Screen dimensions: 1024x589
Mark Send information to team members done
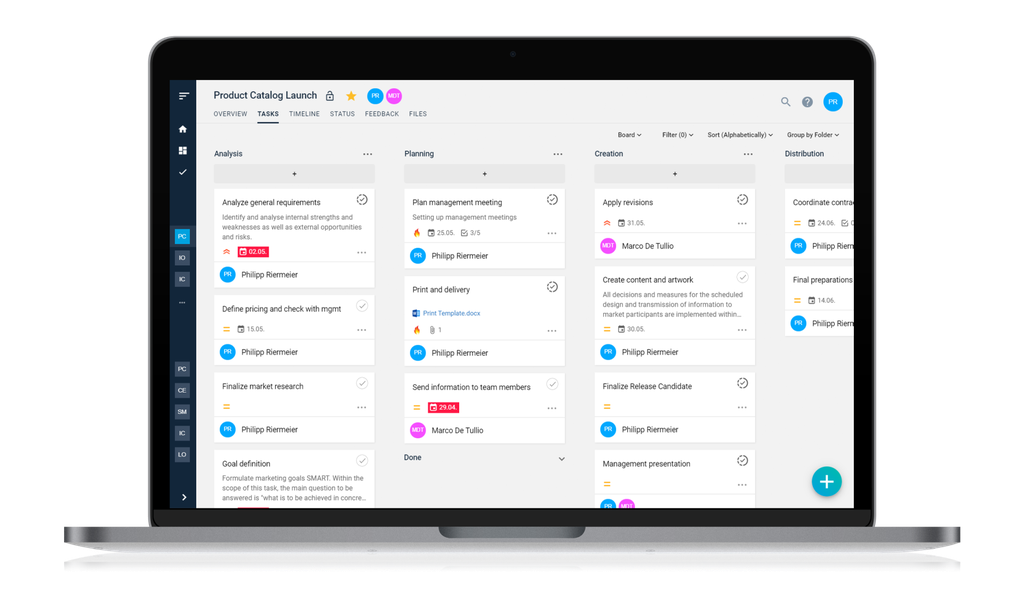(552, 384)
